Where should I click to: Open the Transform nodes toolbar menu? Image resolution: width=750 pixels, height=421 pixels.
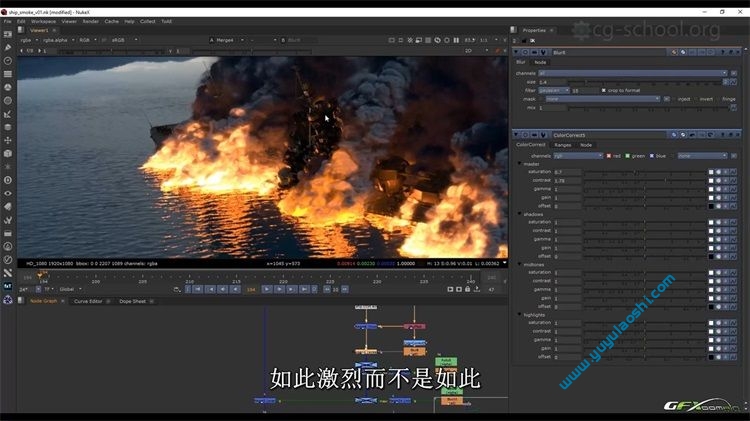click(8, 141)
